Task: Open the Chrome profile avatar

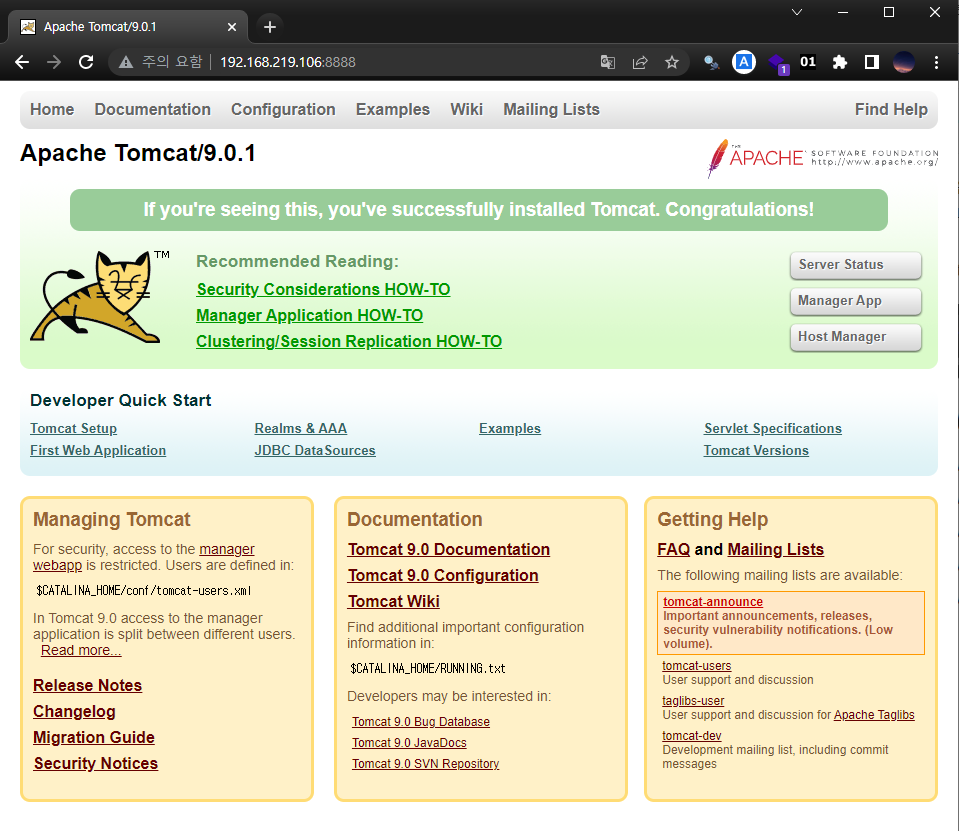Action: (x=903, y=62)
